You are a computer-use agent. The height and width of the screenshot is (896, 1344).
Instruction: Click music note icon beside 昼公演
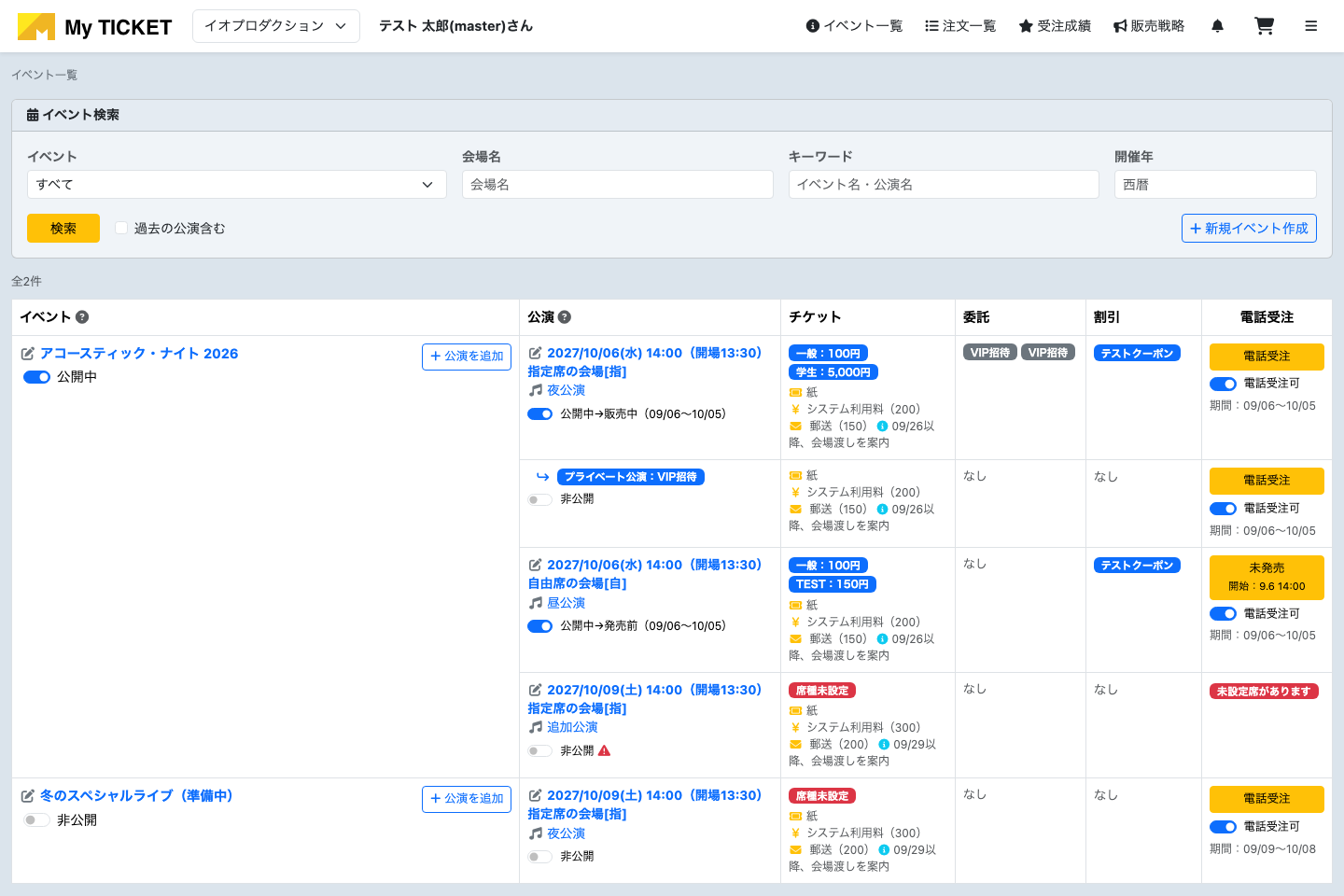click(536, 603)
